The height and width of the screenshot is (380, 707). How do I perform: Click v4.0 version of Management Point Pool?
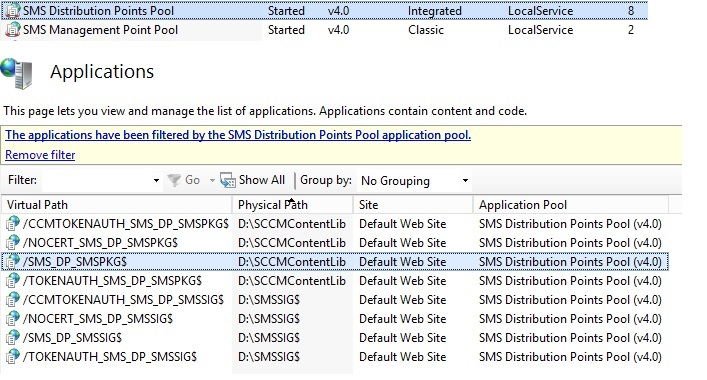coord(339,30)
